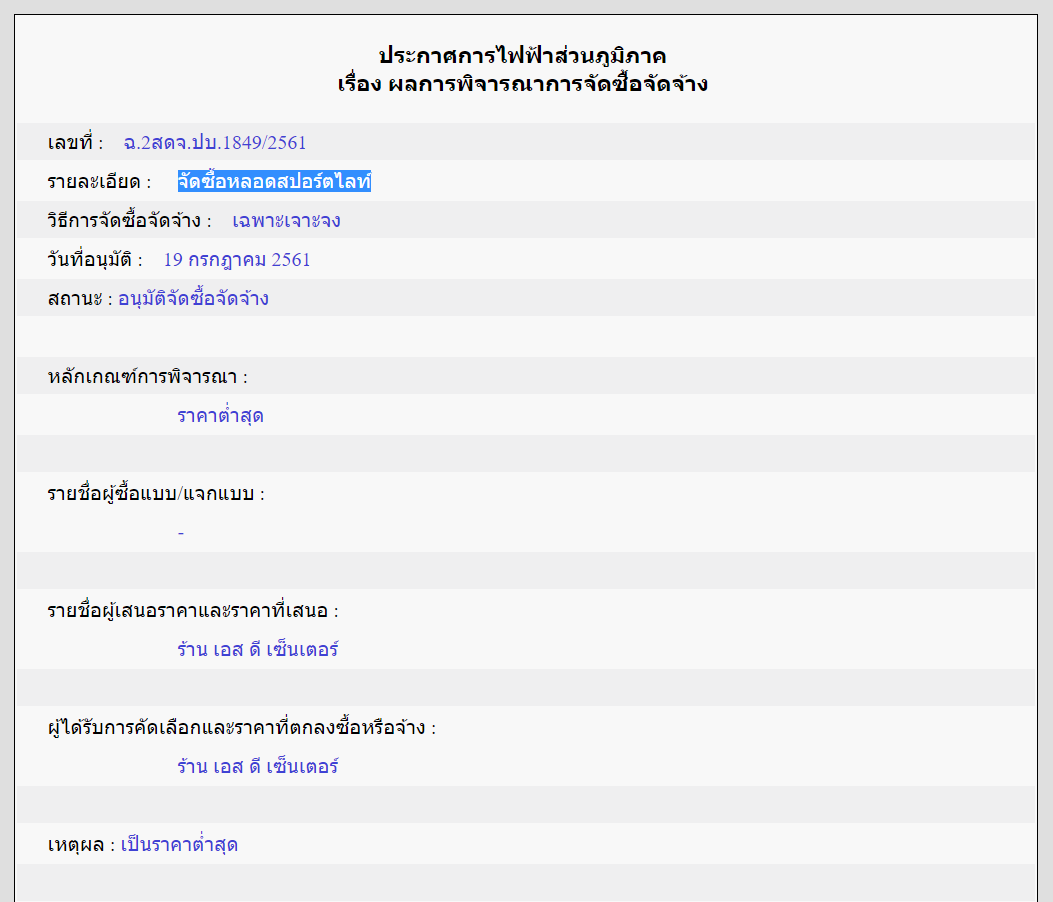Image resolution: width=1053 pixels, height=902 pixels.
Task: Click 'ร้าน เอส ดี เซ็นเตอร์' under the selected vendor heading
Action: tap(258, 766)
